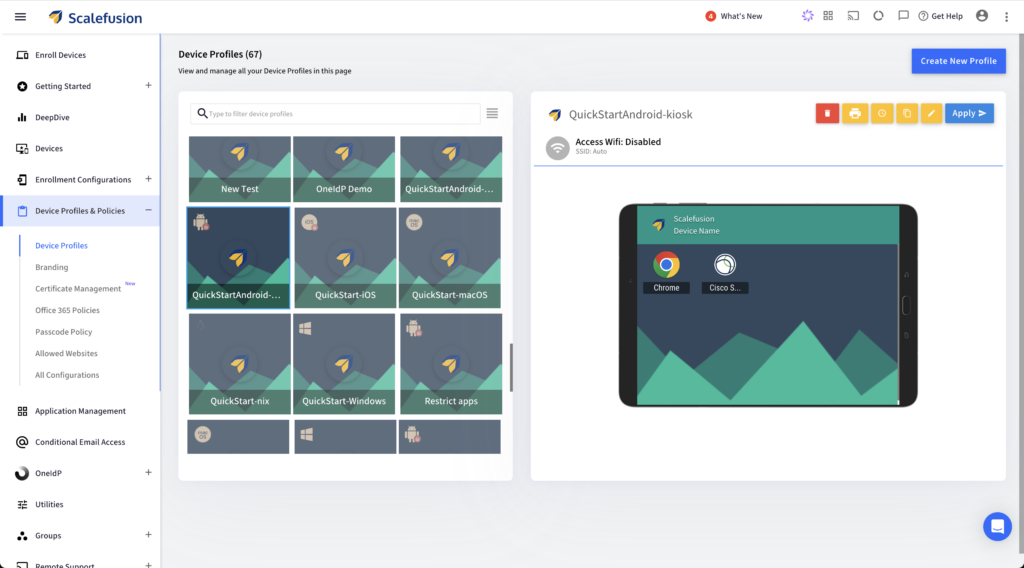The width and height of the screenshot is (1024, 568).
Task: Click Get Help
Action: coord(940,16)
